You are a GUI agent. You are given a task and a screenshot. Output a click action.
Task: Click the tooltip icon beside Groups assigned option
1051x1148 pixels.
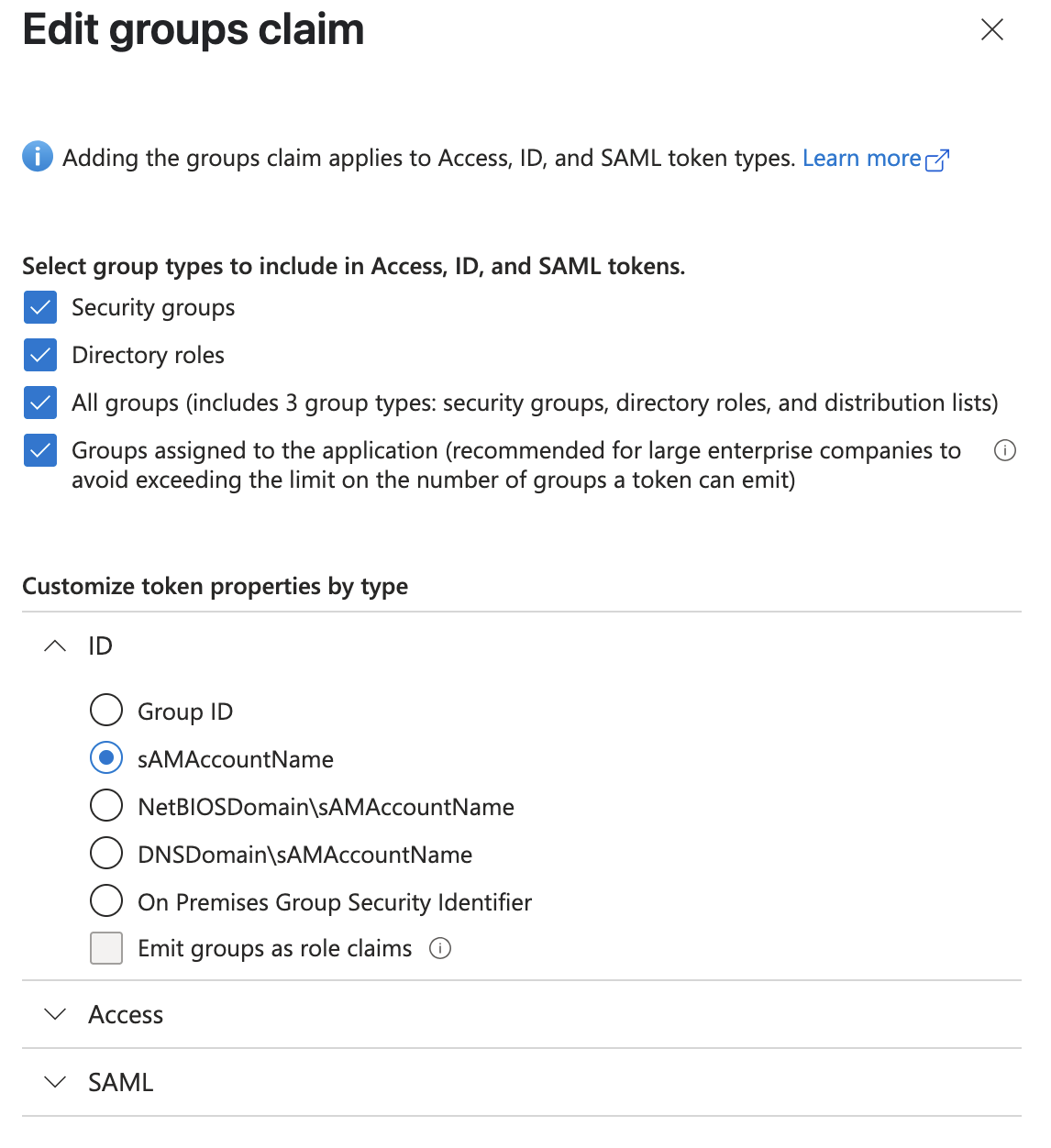[x=1005, y=450]
